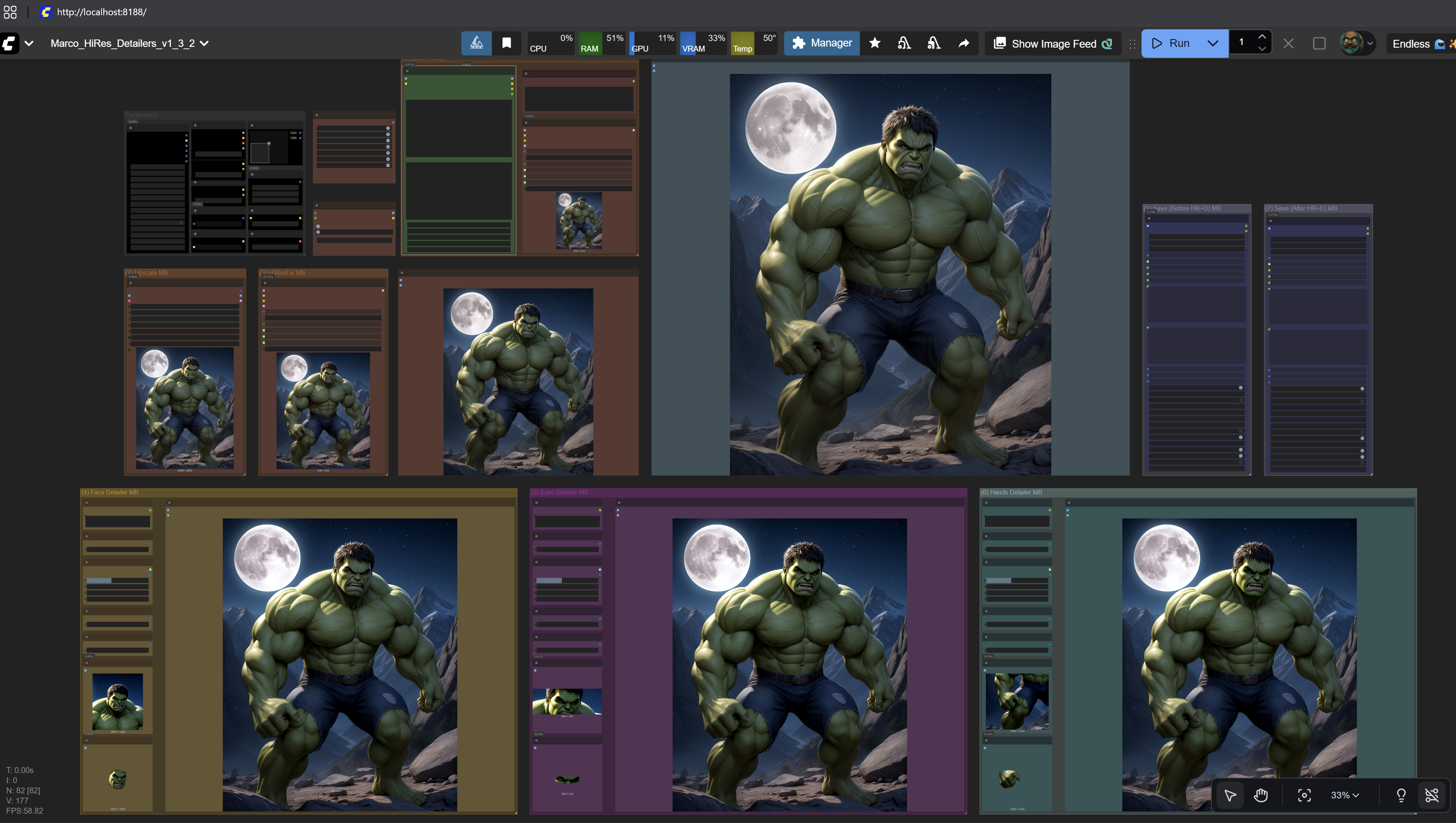Increase the batch count stepper
Screen dimensions: 1456x823
1261,37
